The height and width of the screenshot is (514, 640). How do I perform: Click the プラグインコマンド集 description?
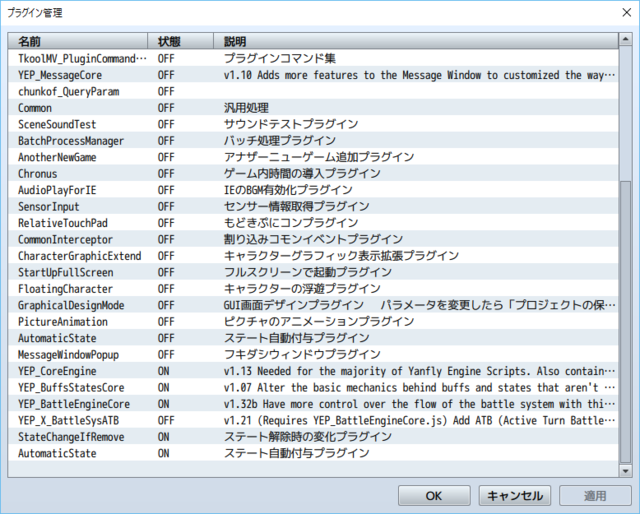point(280,58)
